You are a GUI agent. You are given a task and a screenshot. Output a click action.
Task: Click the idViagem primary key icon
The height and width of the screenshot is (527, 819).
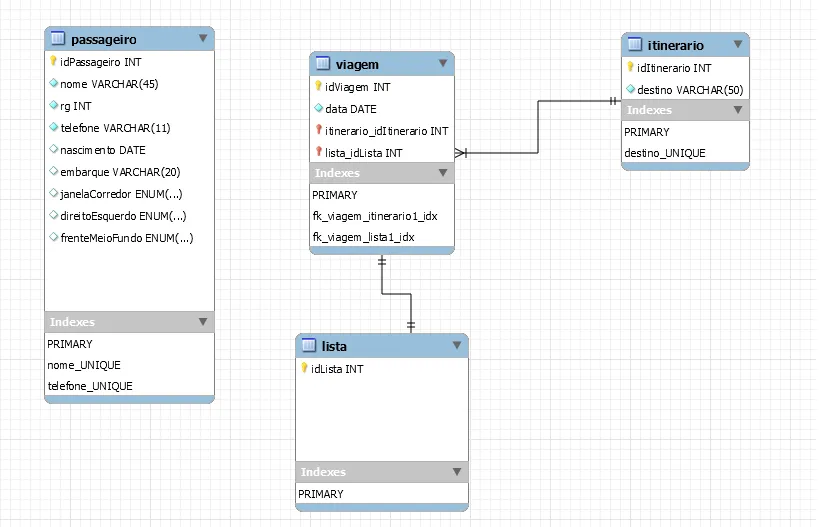(x=318, y=87)
